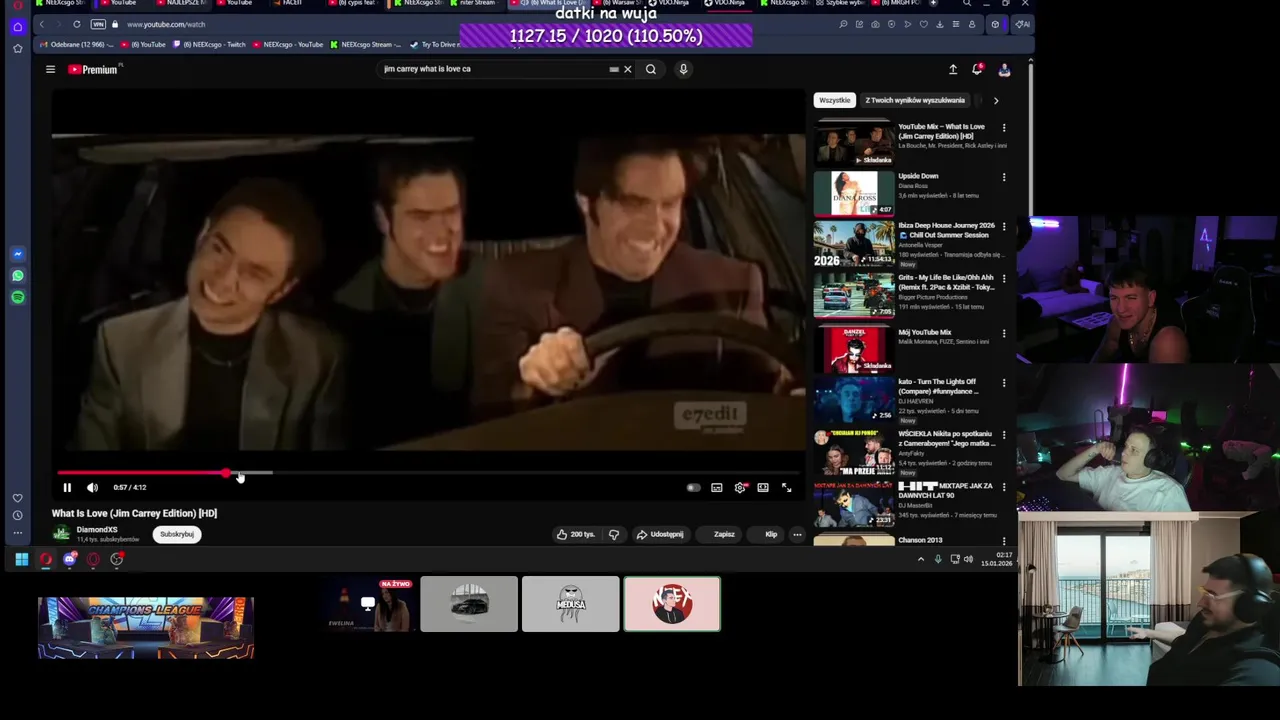Open options for MIXTAPE JAK ZA DAWNYCH LAT
Screen dimensions: 1280x720
(1004, 487)
